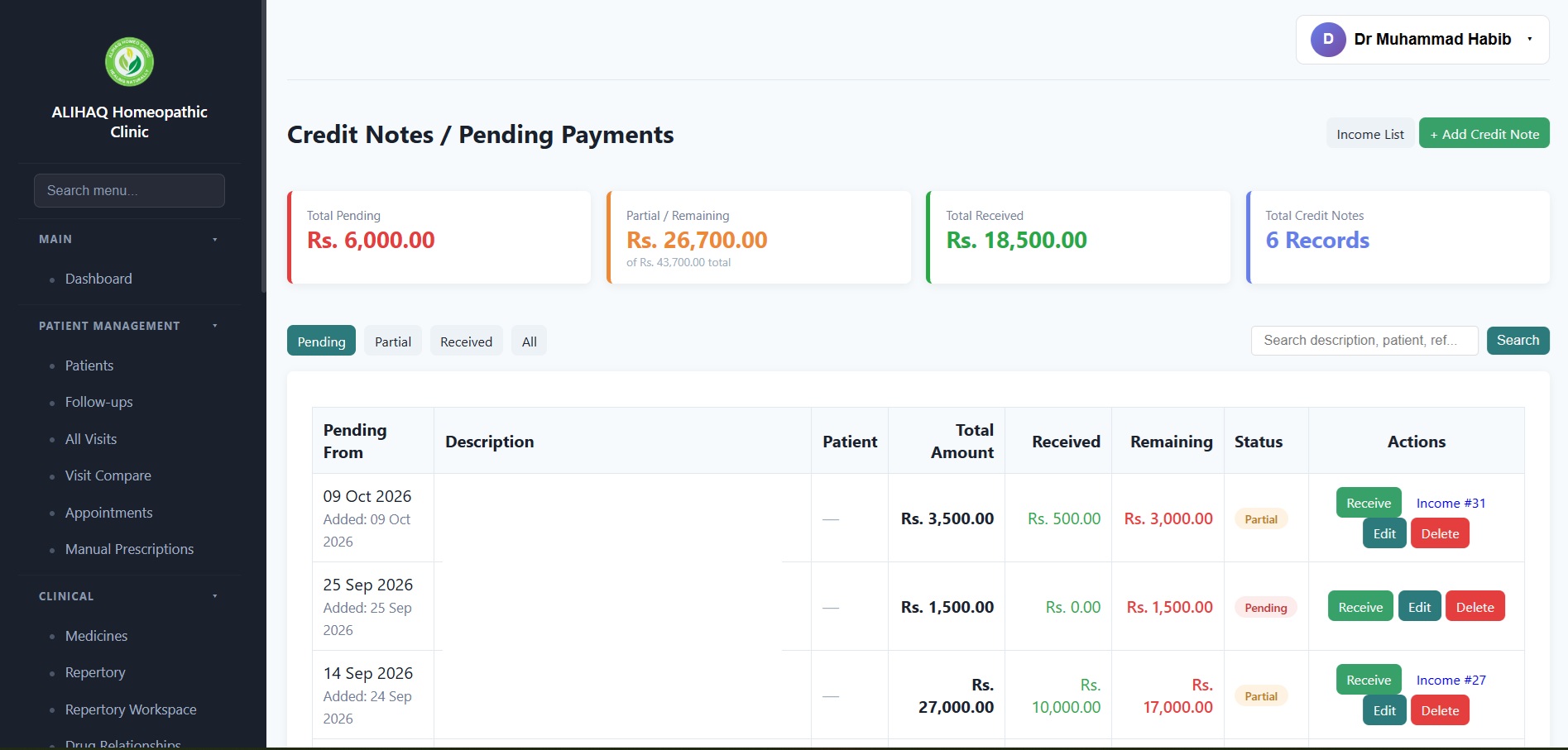Open Visit Compare page
The image size is (1568, 750).
pyautogui.click(x=108, y=475)
